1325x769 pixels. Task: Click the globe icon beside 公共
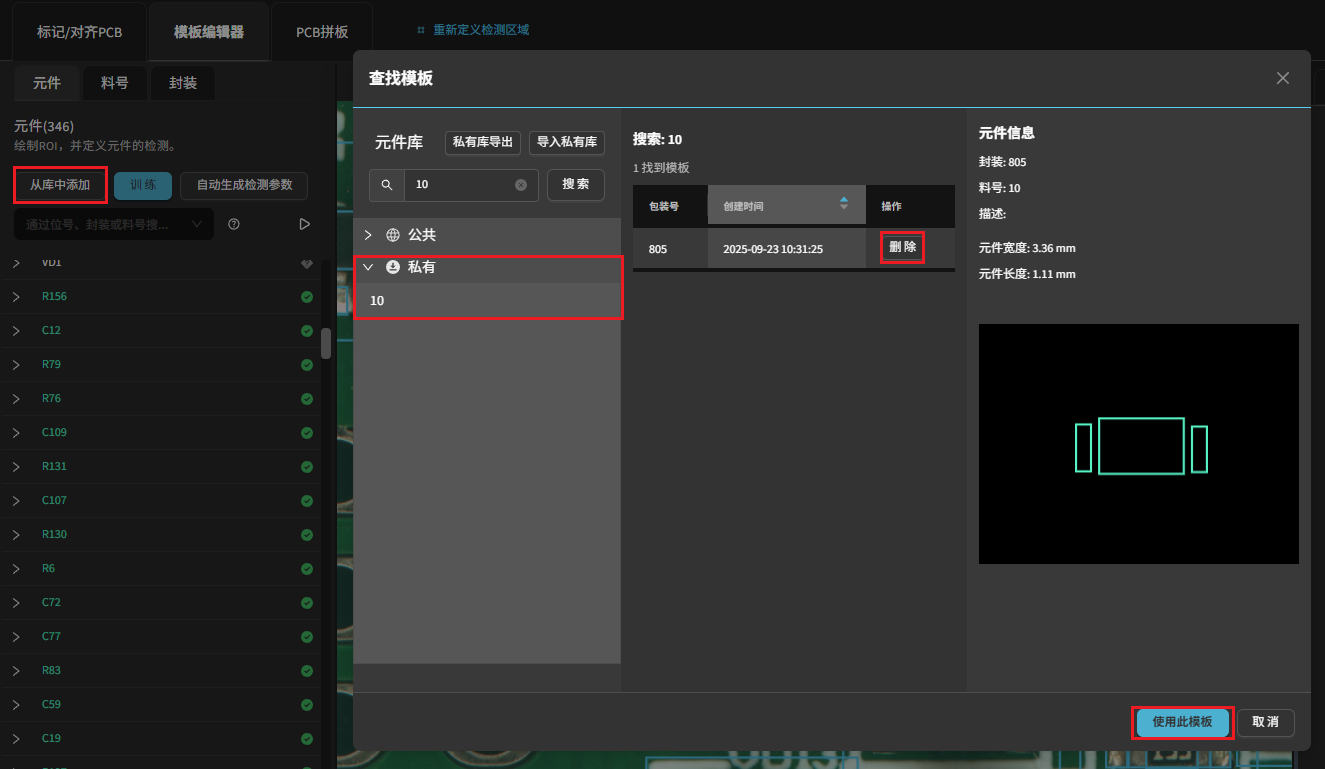click(393, 235)
